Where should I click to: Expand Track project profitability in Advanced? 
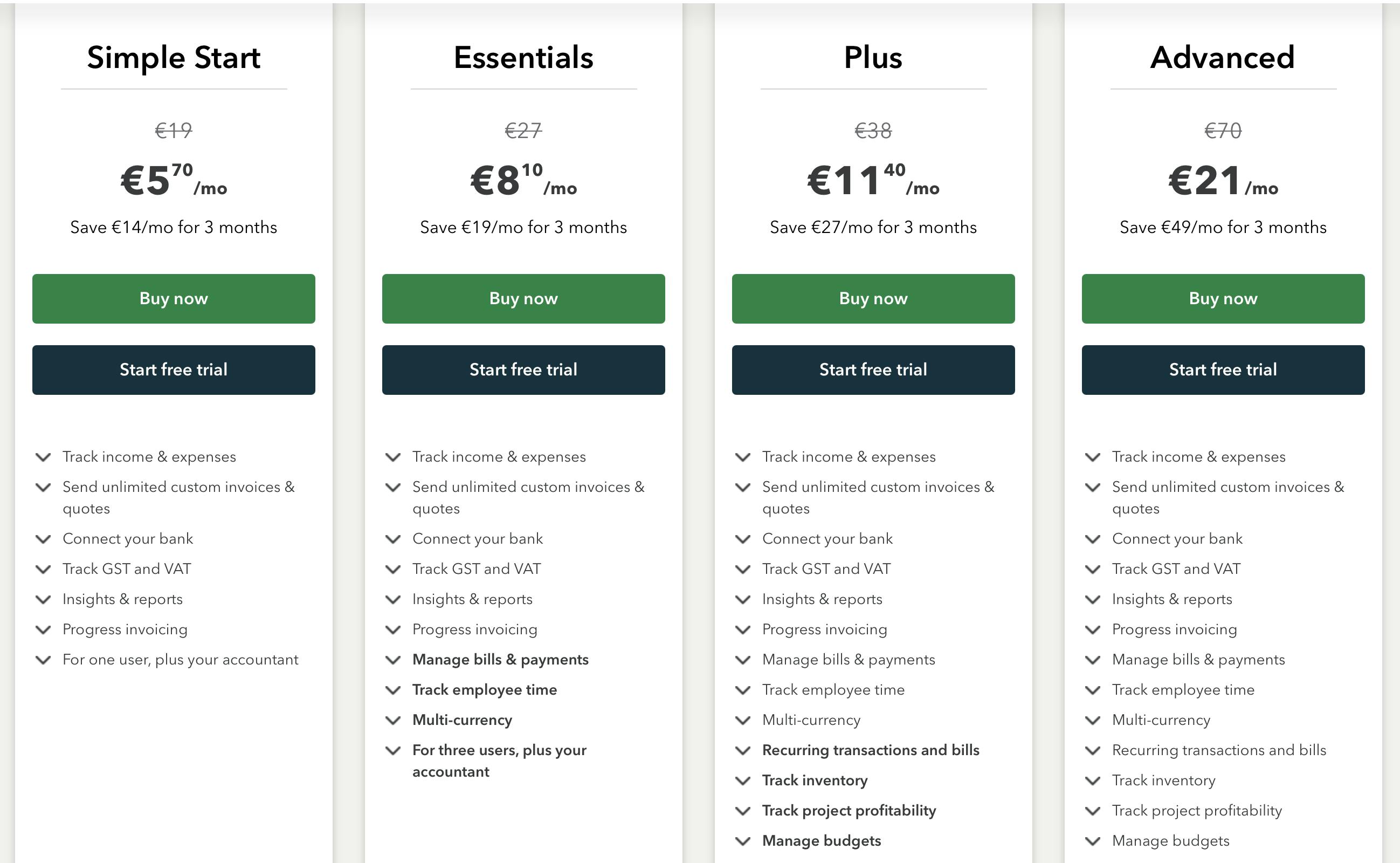coord(1093,811)
